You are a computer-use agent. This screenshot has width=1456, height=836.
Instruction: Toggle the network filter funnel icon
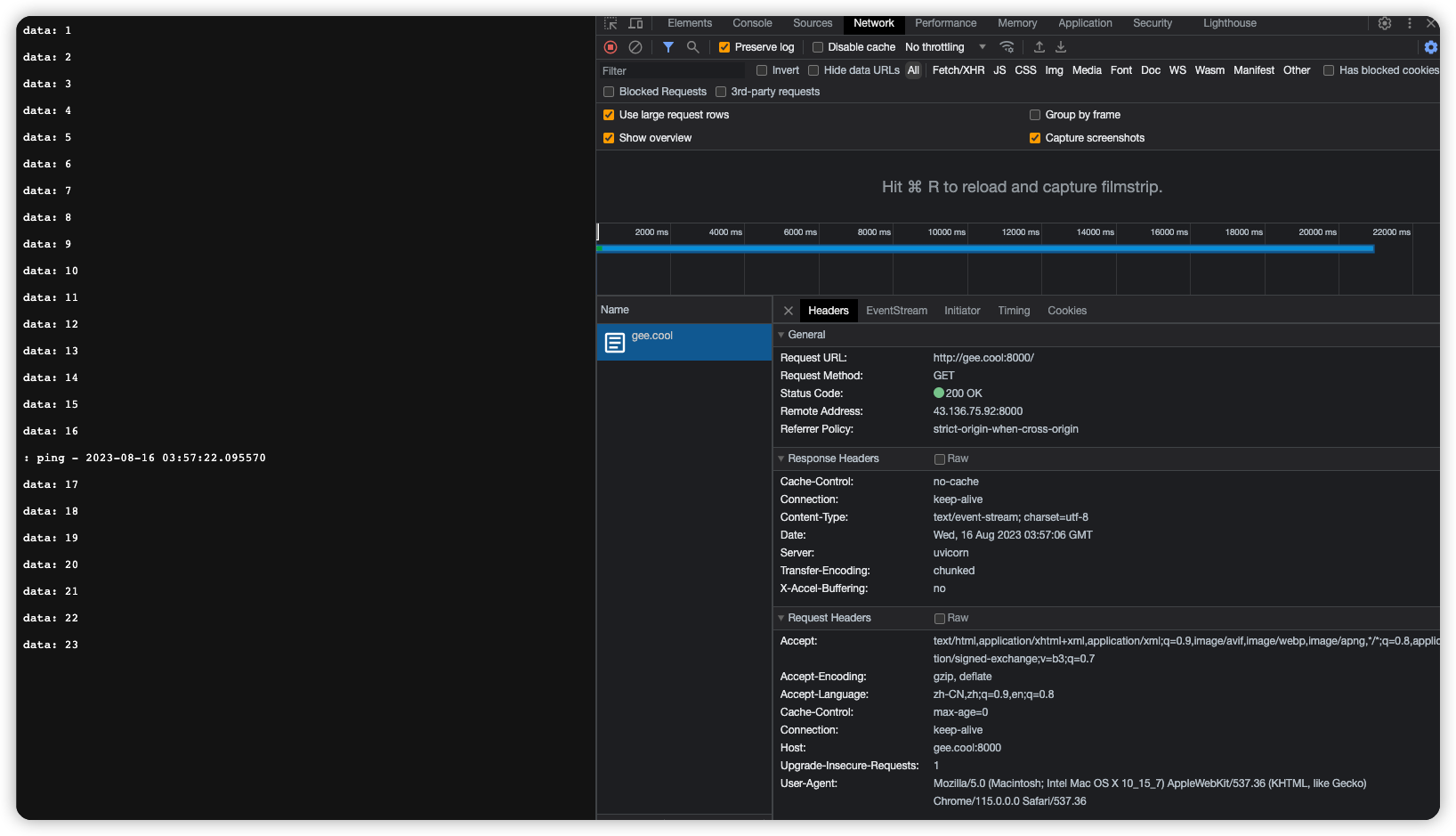click(668, 47)
